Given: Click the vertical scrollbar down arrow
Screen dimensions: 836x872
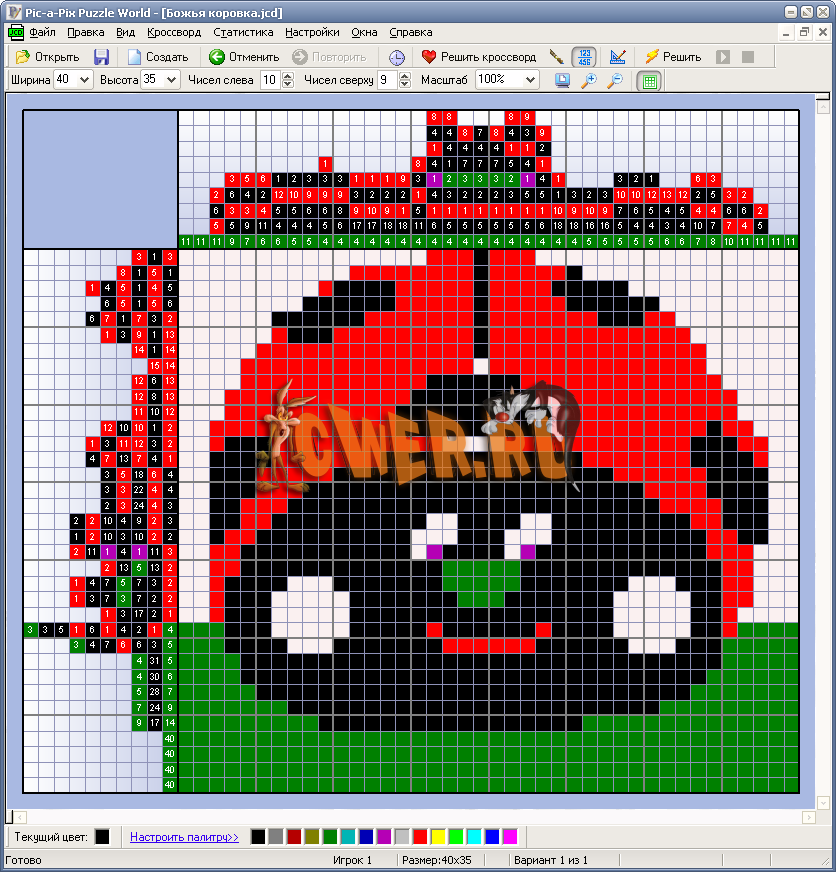Looking at the screenshot, I should (x=823, y=803).
